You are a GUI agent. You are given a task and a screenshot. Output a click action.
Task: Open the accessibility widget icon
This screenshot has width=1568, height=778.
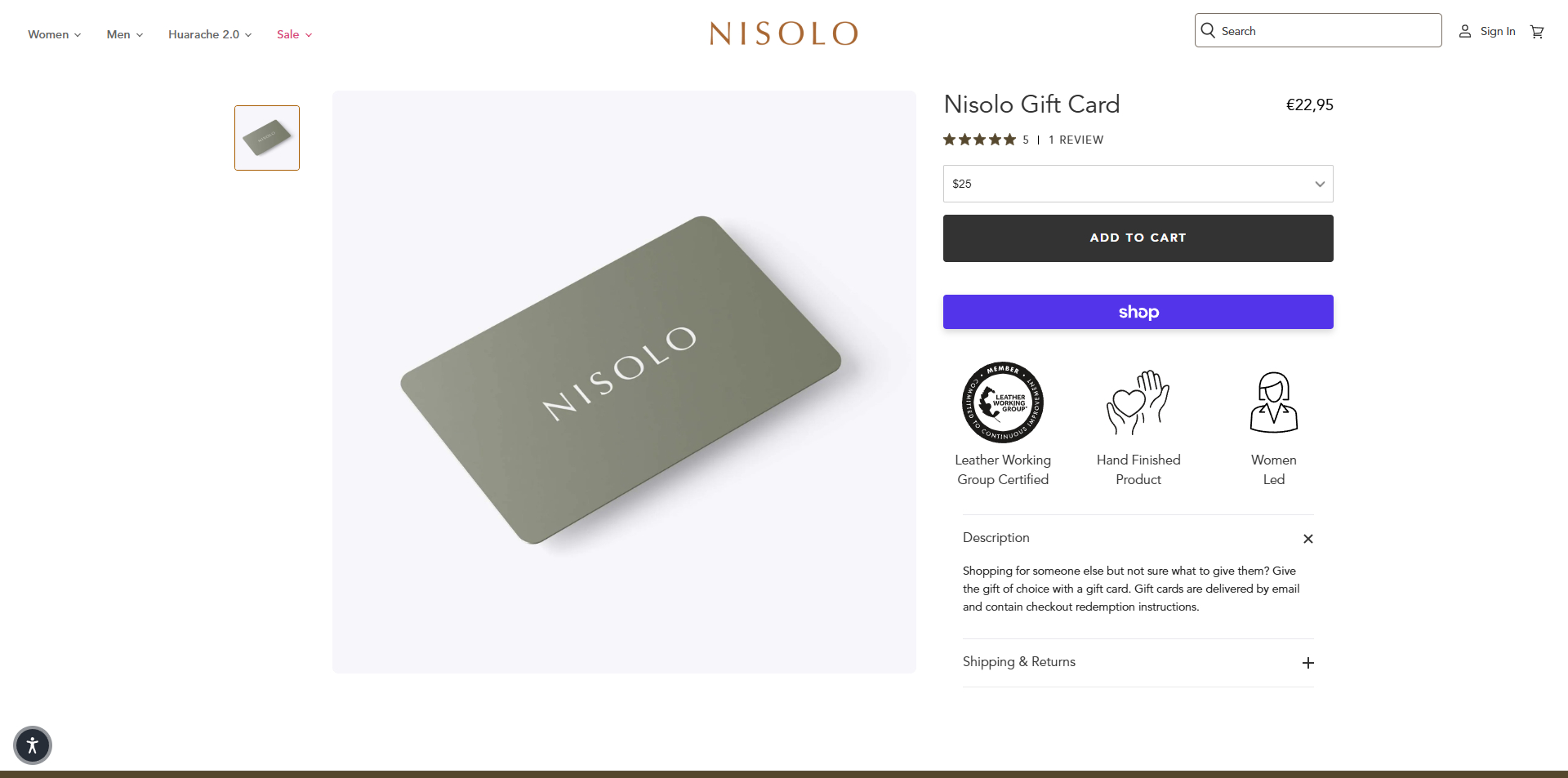[32, 745]
